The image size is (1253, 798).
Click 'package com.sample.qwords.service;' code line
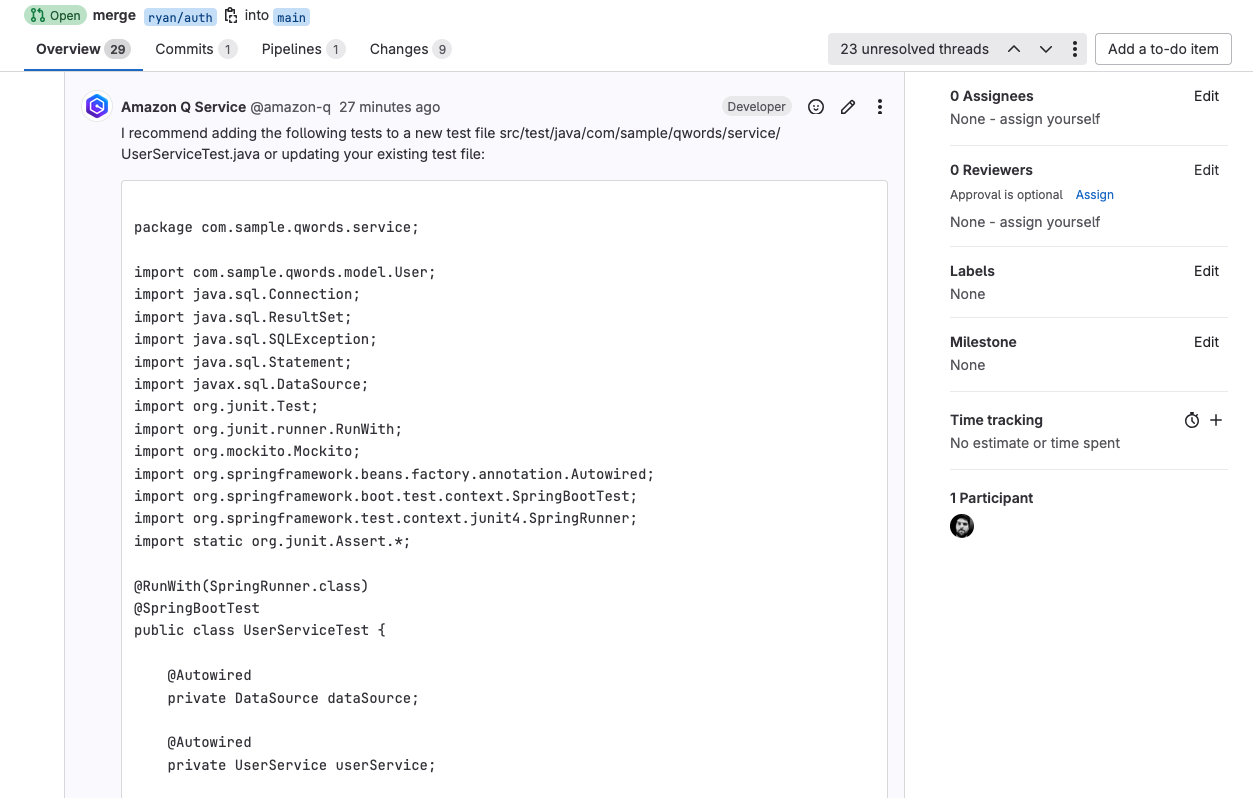tap(276, 227)
